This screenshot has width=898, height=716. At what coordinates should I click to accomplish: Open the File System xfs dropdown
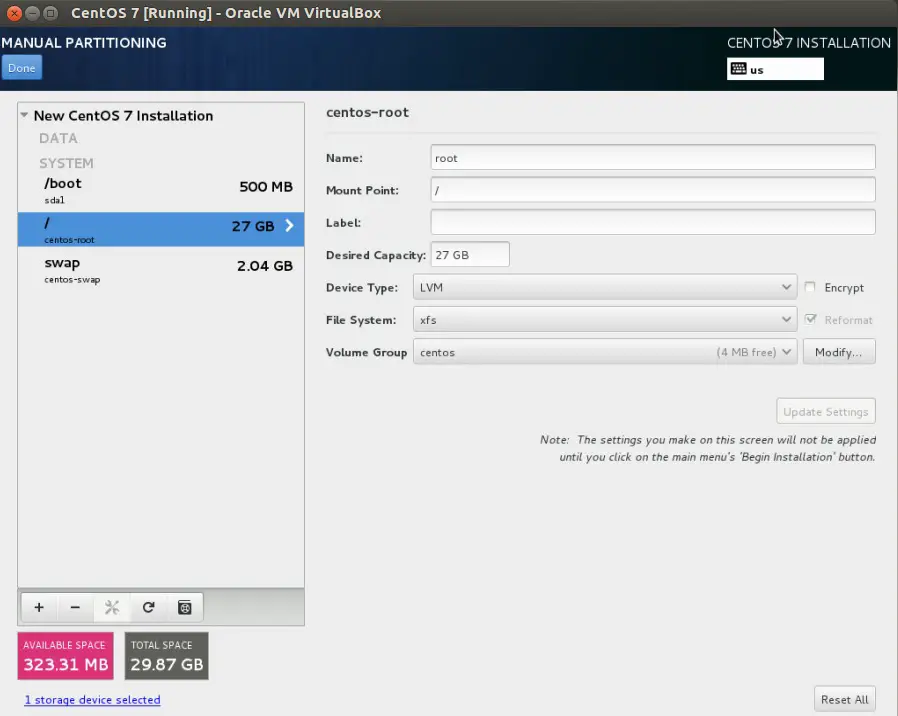(x=605, y=320)
